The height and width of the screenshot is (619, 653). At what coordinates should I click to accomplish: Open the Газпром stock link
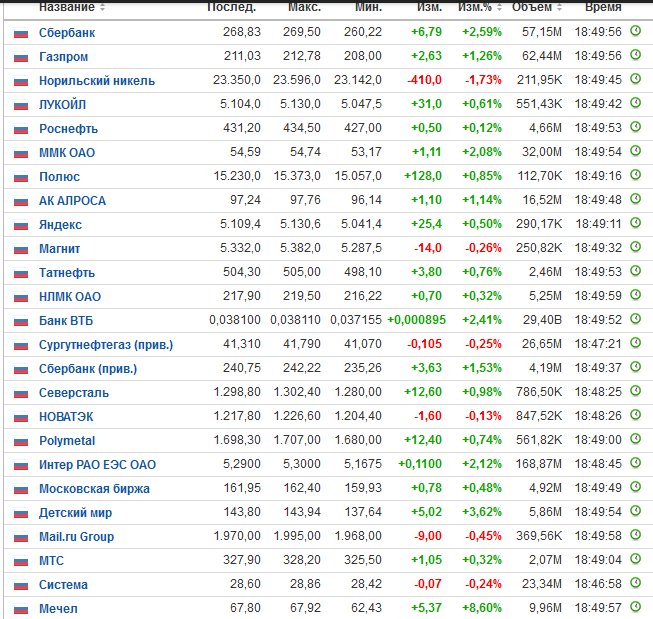click(x=63, y=57)
